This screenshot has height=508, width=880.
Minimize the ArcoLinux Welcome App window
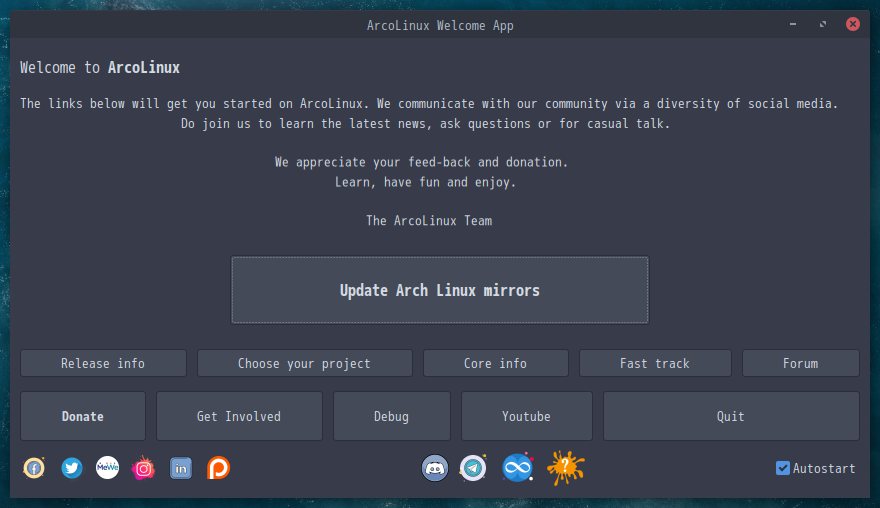click(x=792, y=24)
